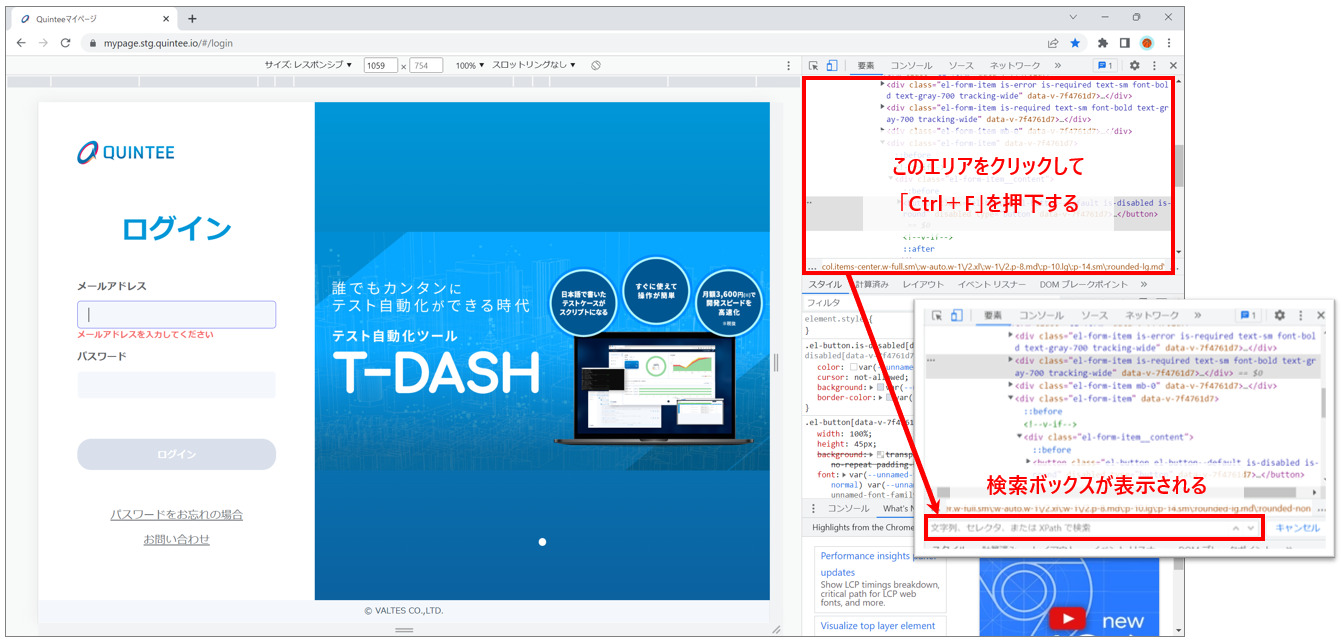Click the browser reload button
The height and width of the screenshot is (640, 1342).
pyautogui.click(x=66, y=43)
